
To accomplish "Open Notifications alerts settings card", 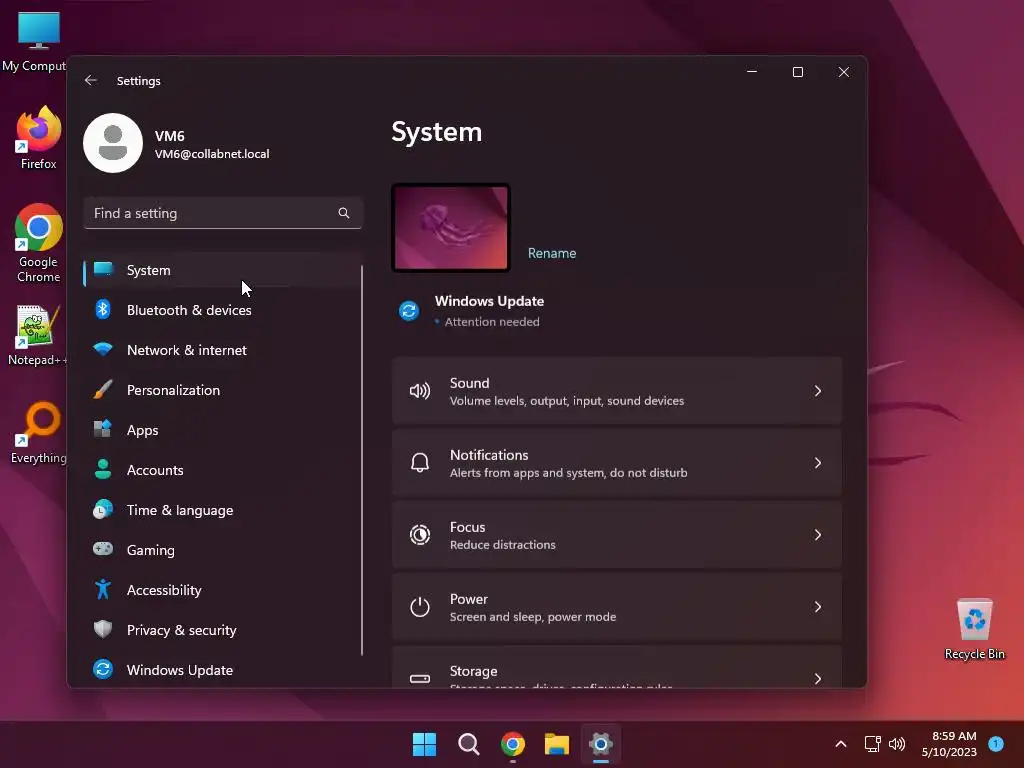I will 616,462.
